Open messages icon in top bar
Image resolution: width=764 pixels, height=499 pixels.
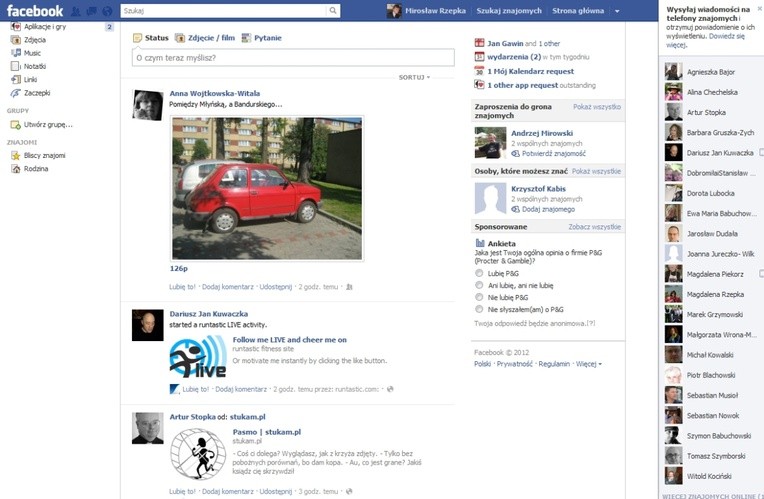click(92, 11)
